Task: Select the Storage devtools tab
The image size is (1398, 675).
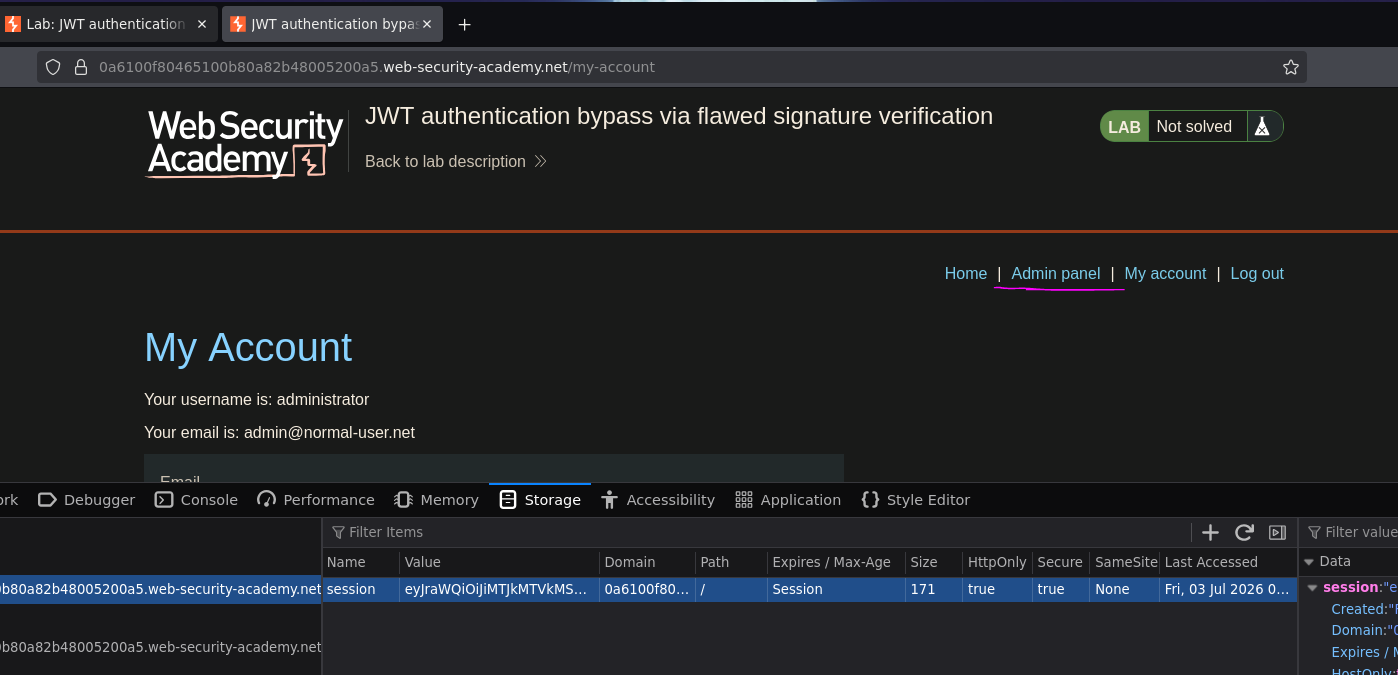Action: (x=540, y=500)
